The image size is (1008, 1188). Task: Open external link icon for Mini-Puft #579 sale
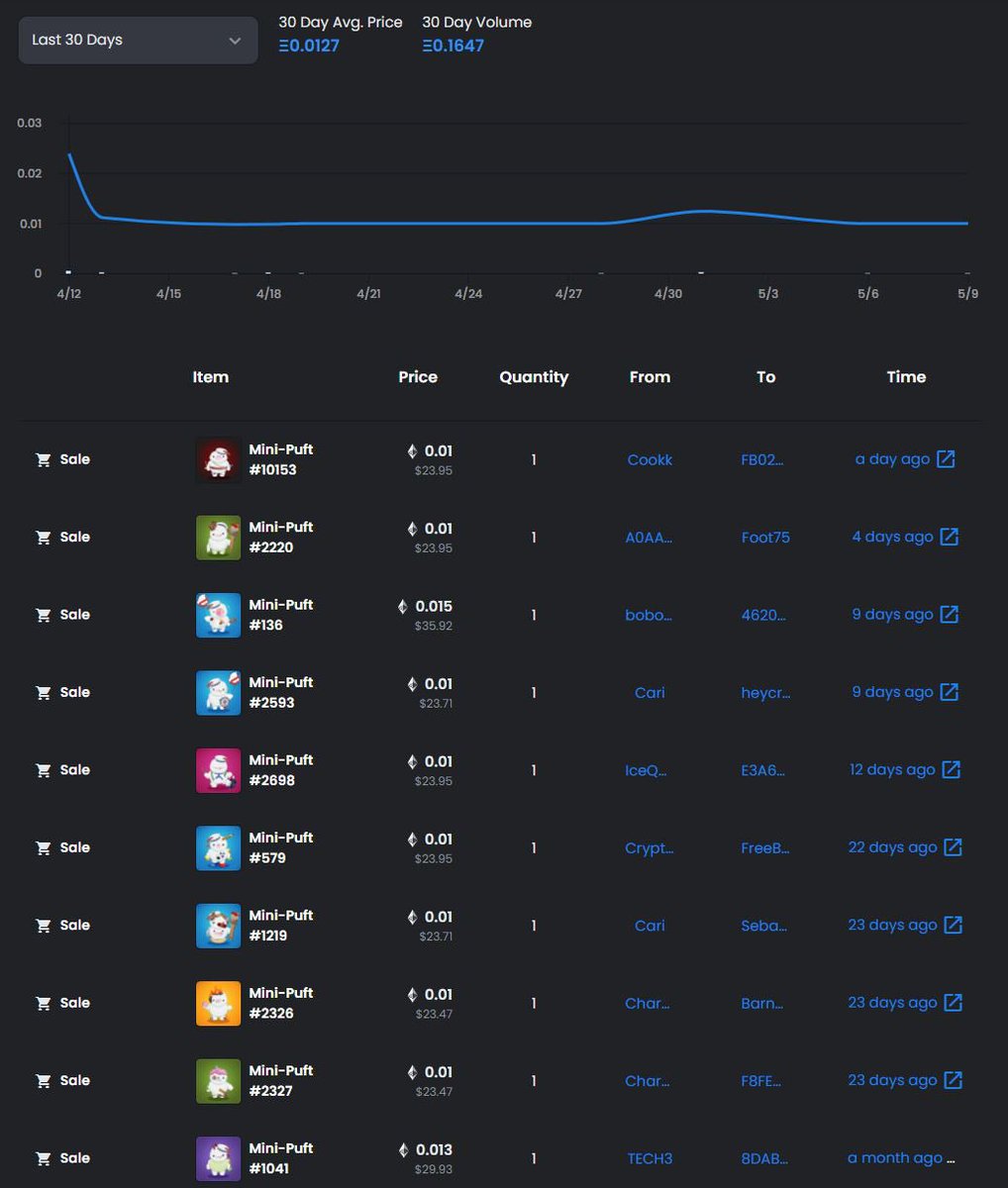953,847
